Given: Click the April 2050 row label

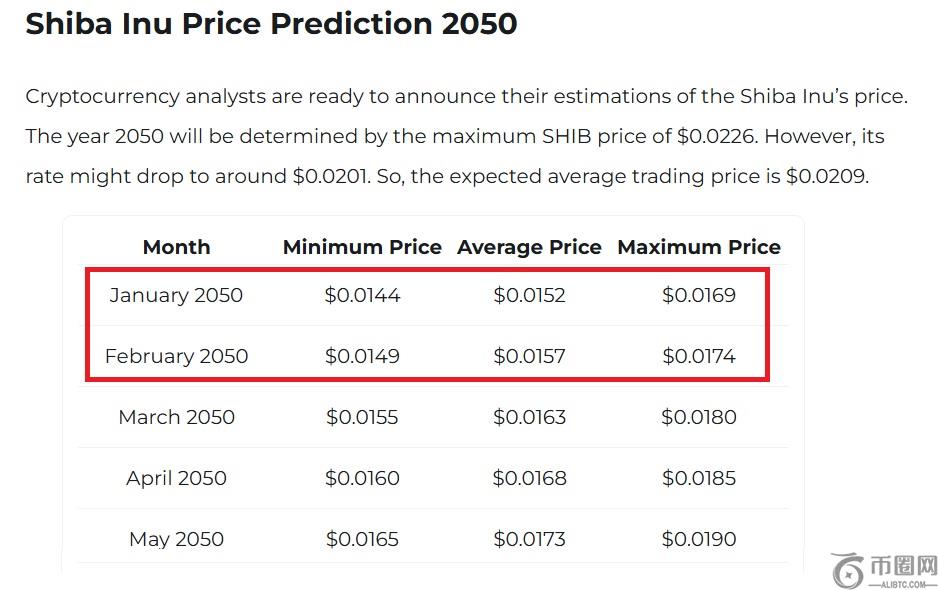Looking at the screenshot, I should pos(176,478).
